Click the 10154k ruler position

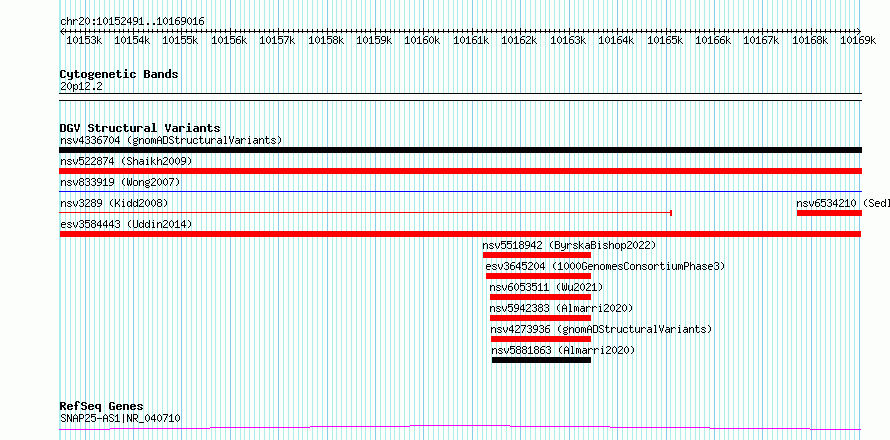[x=132, y=40]
